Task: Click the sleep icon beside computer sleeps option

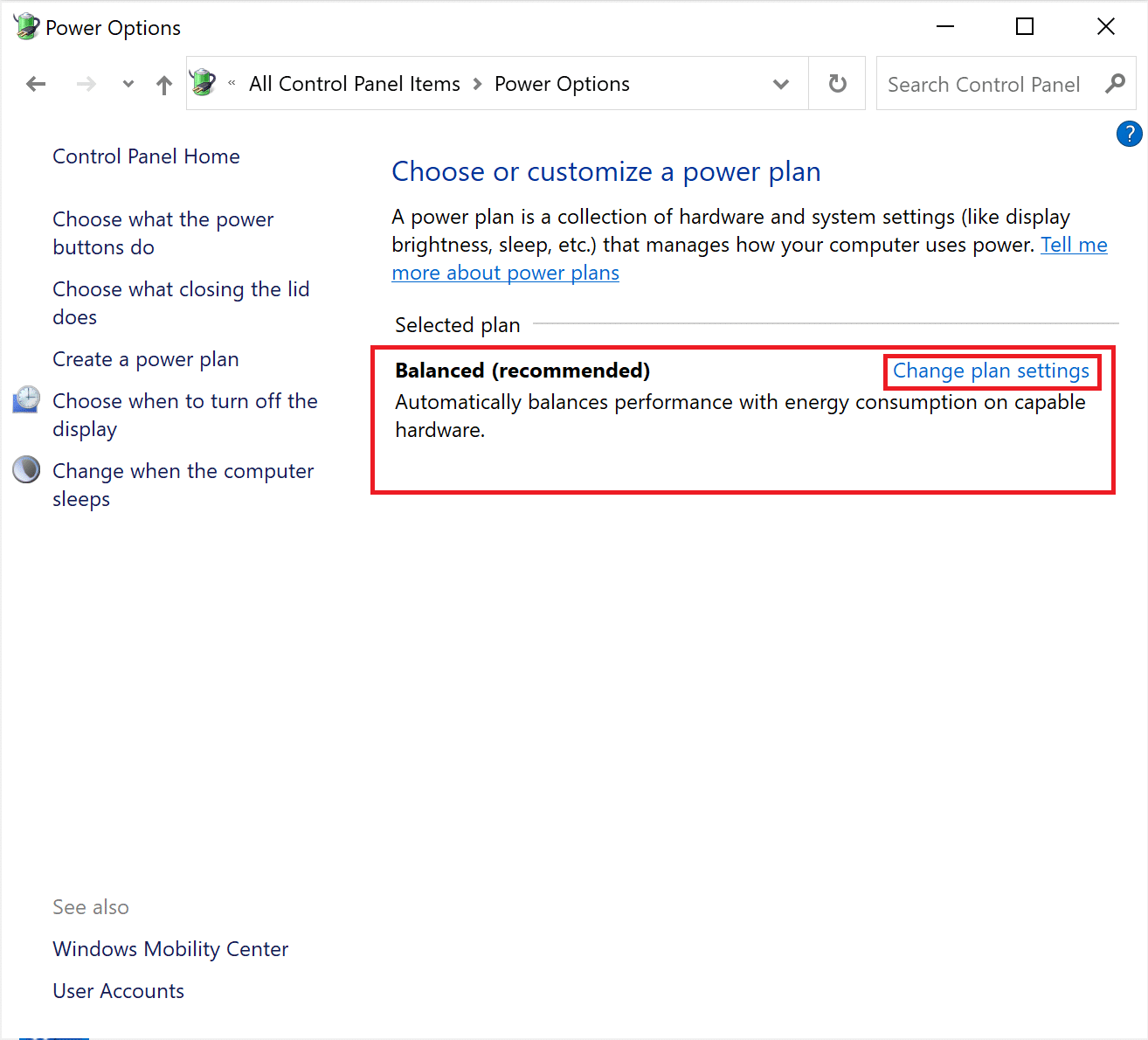Action: pos(25,468)
